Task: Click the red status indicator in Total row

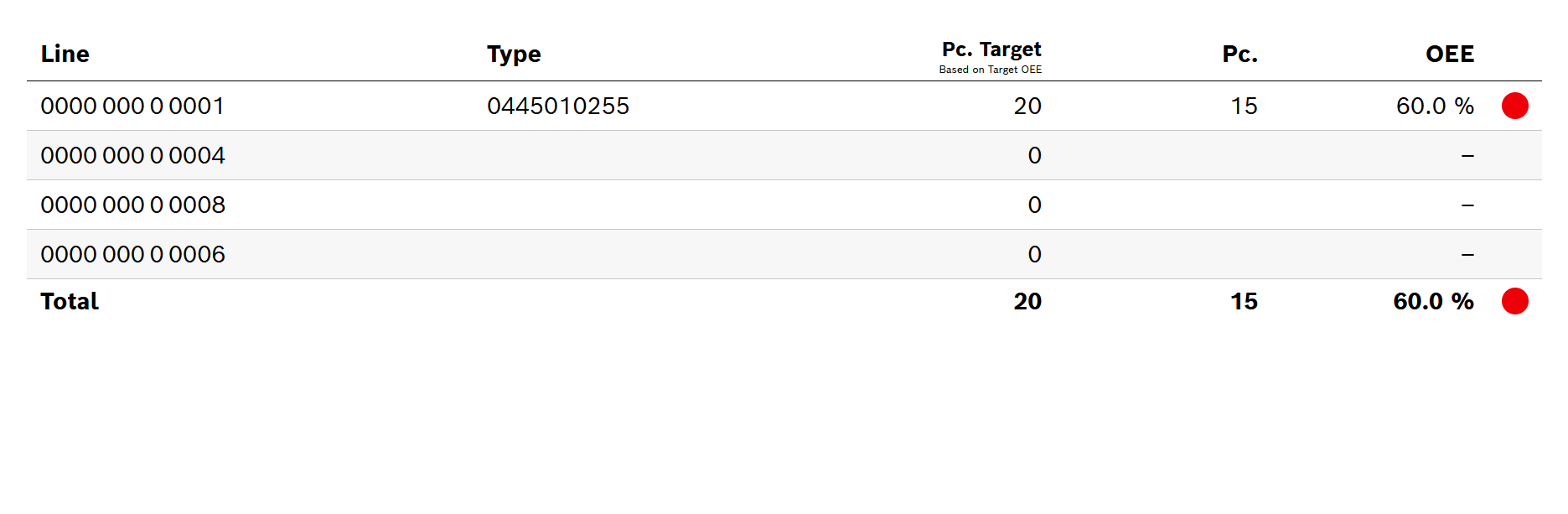Action: [1514, 301]
